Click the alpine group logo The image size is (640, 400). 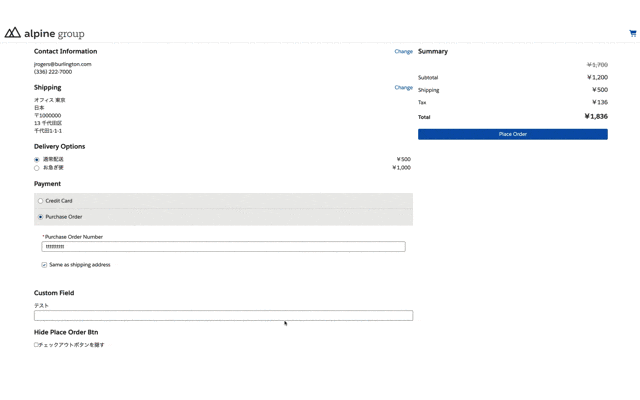coord(44,33)
